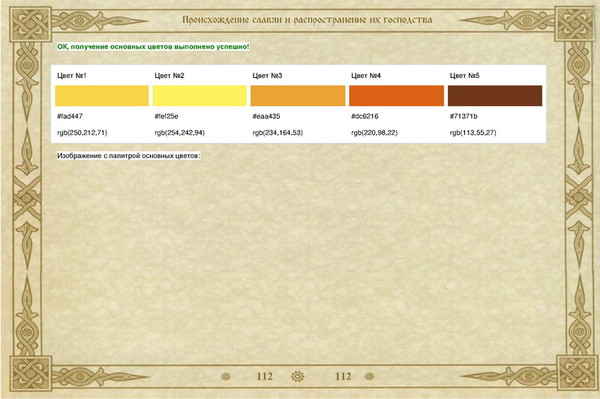Pick the orange swatch under Цвет №3
600x399 pixels.
(x=298, y=96)
